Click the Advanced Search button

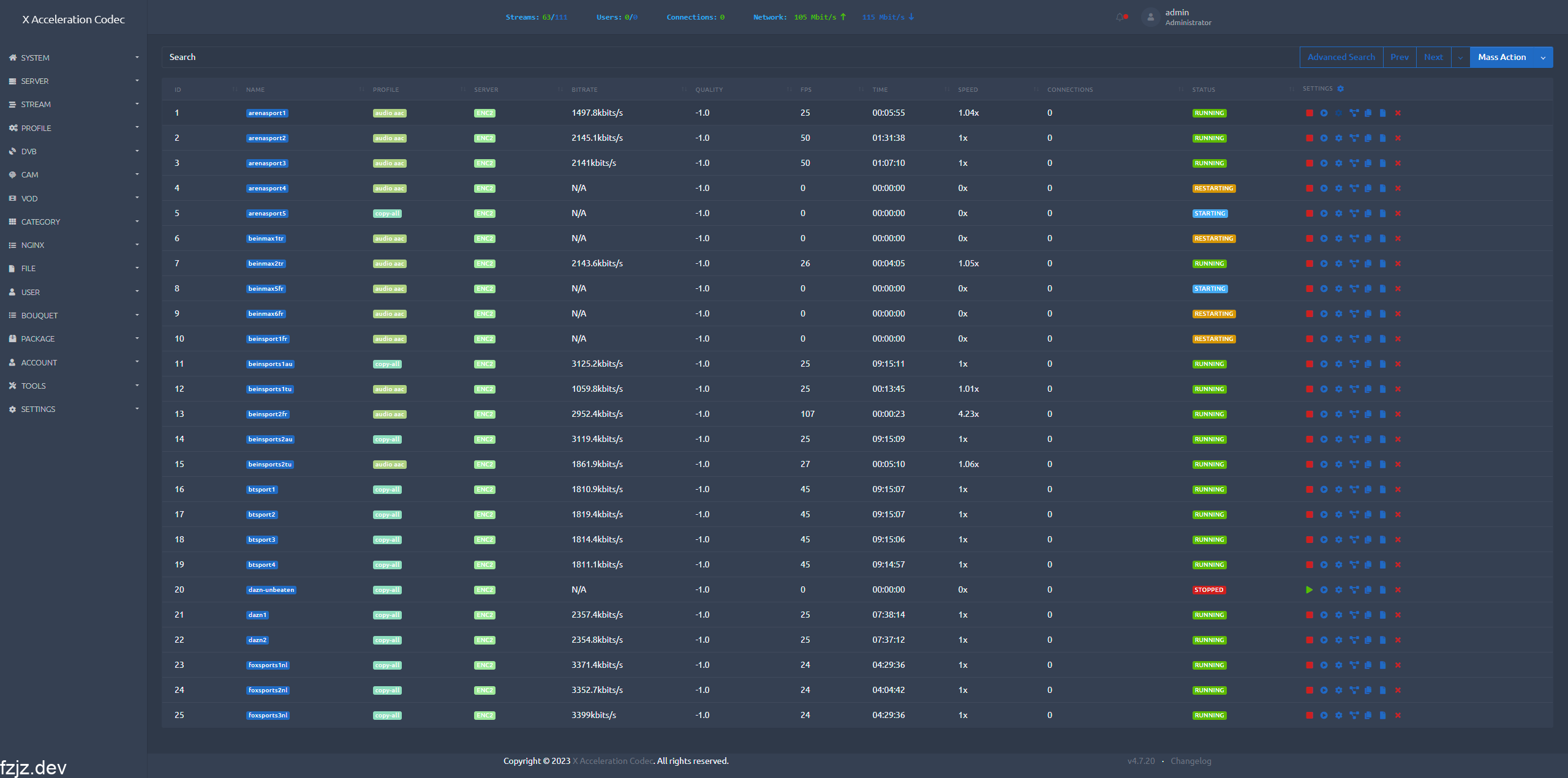coord(1341,57)
